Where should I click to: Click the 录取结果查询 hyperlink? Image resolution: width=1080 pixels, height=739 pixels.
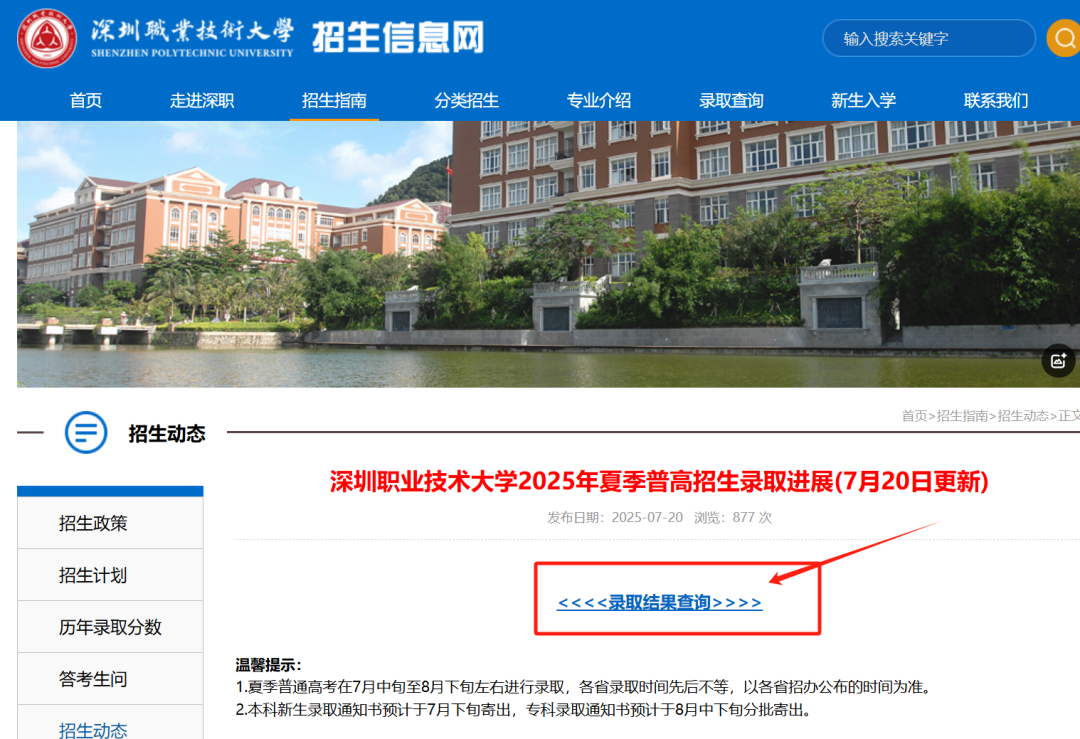pyautogui.click(x=660, y=603)
